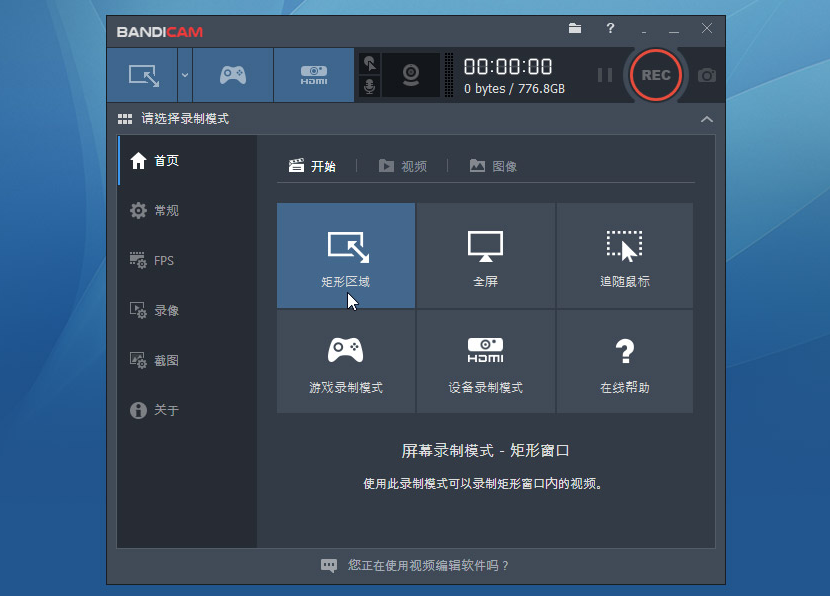Start recording with the REC button
Image resolution: width=830 pixels, height=596 pixels.
point(656,75)
